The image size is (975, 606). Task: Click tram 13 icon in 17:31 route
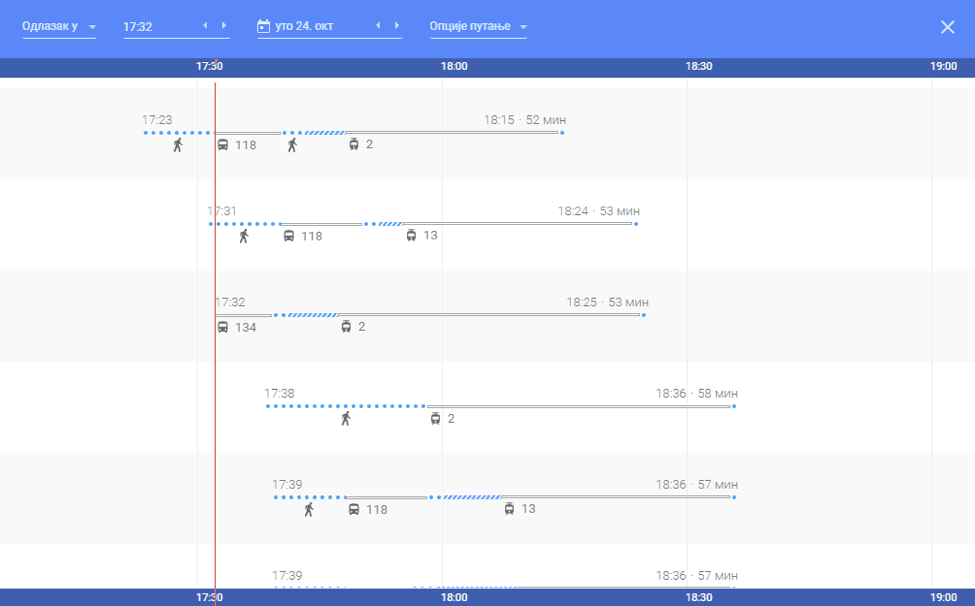pyautogui.click(x=411, y=236)
